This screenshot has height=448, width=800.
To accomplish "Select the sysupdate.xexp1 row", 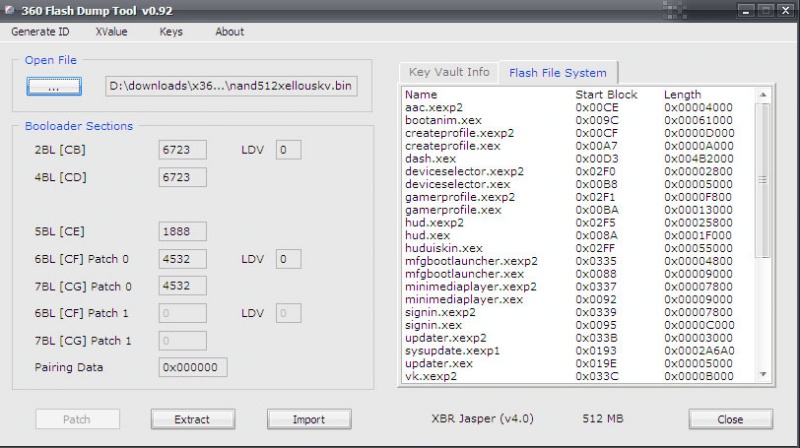I will 578,351.
